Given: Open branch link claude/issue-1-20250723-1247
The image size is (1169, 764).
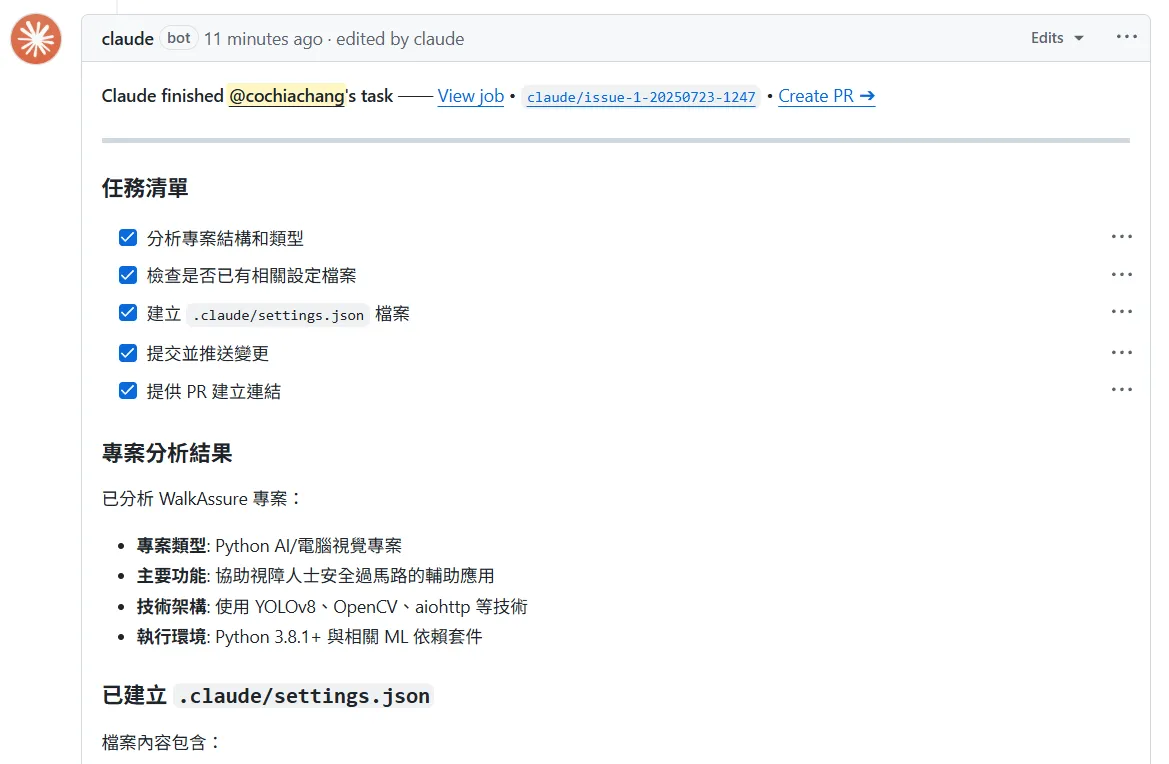Looking at the screenshot, I should click(x=641, y=97).
